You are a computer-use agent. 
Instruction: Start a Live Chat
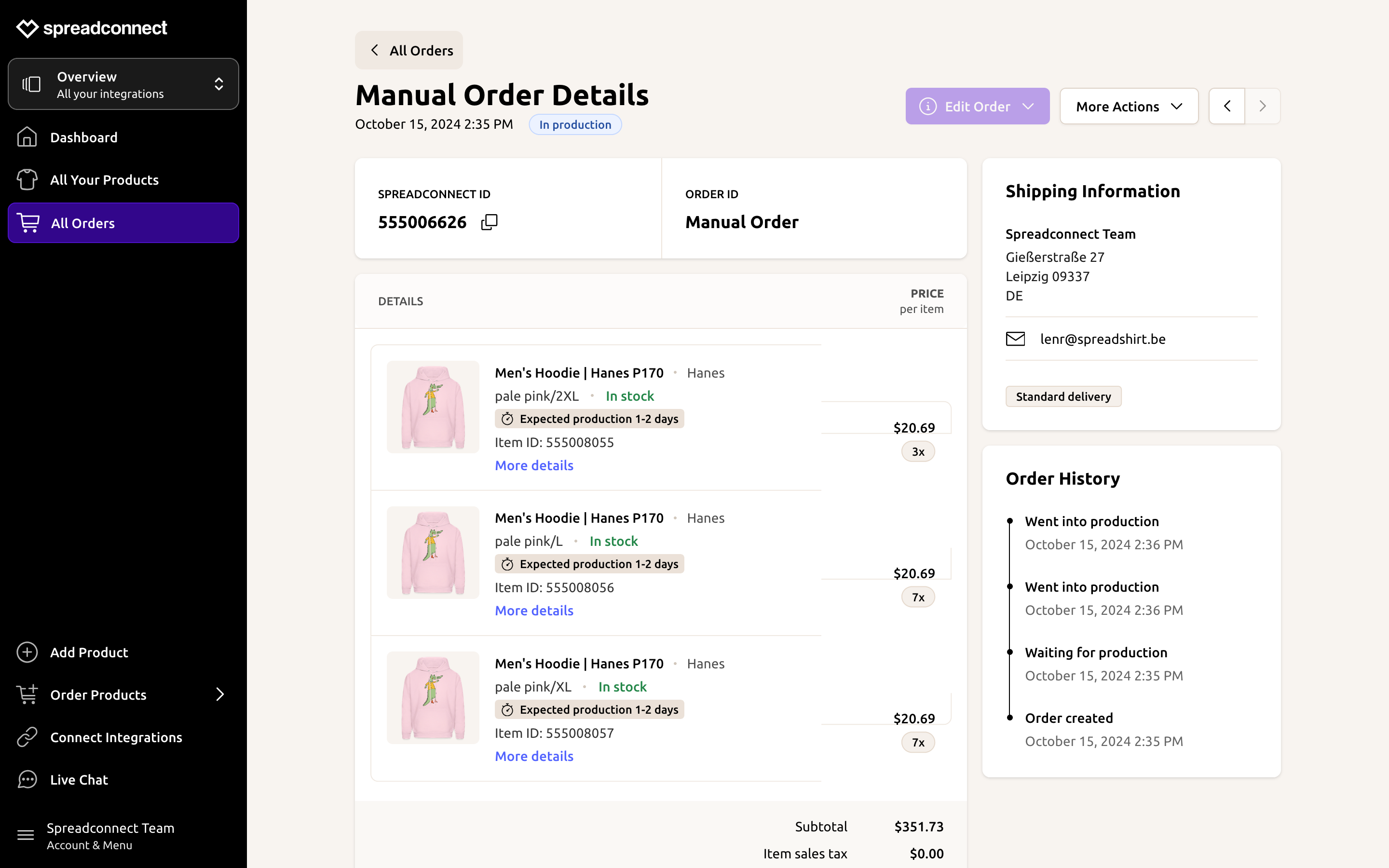pyautogui.click(x=123, y=780)
